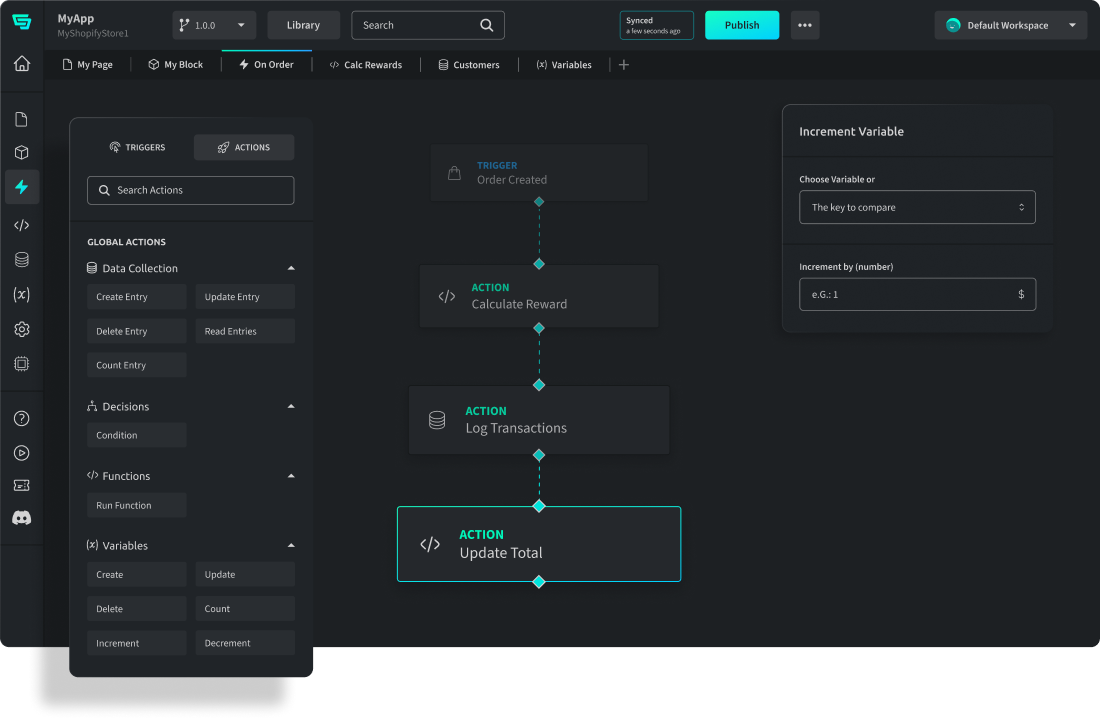
Task: Focus the top bar Search field
Action: click(x=427, y=25)
